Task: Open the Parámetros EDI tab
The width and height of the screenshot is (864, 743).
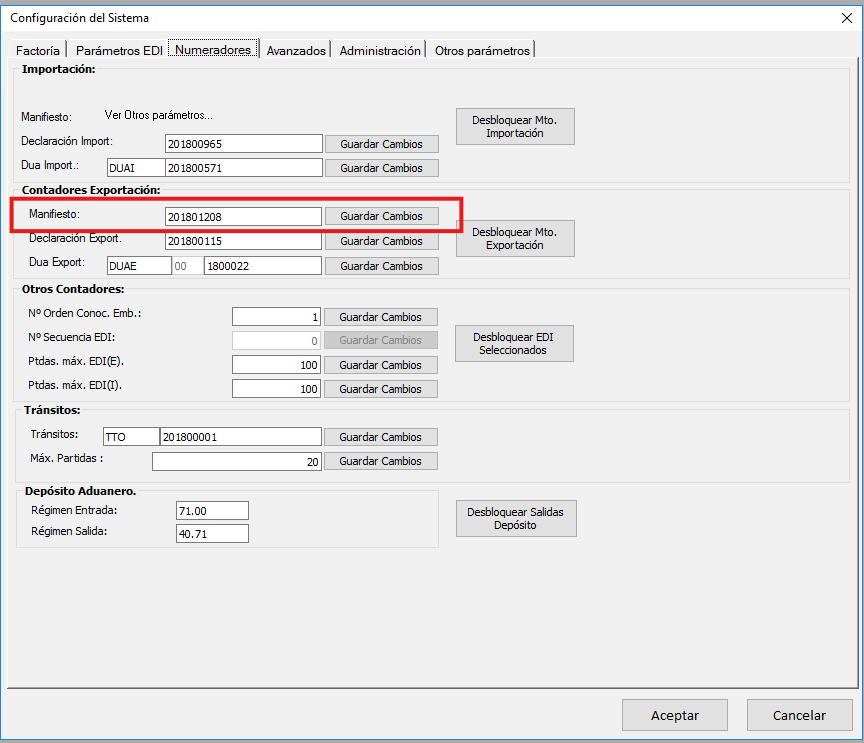Action: 117,50
